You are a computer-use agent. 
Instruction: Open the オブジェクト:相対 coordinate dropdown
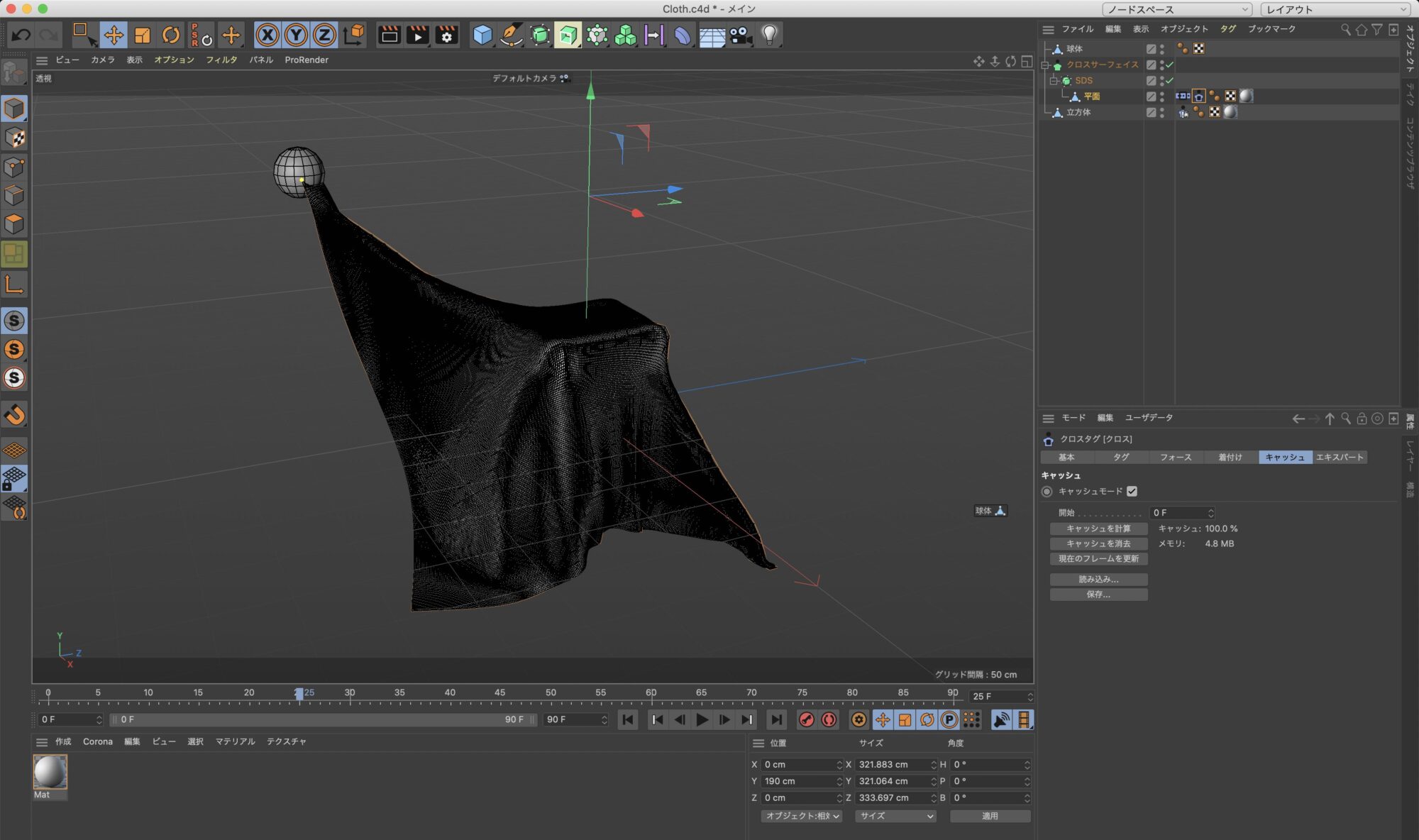point(801,816)
